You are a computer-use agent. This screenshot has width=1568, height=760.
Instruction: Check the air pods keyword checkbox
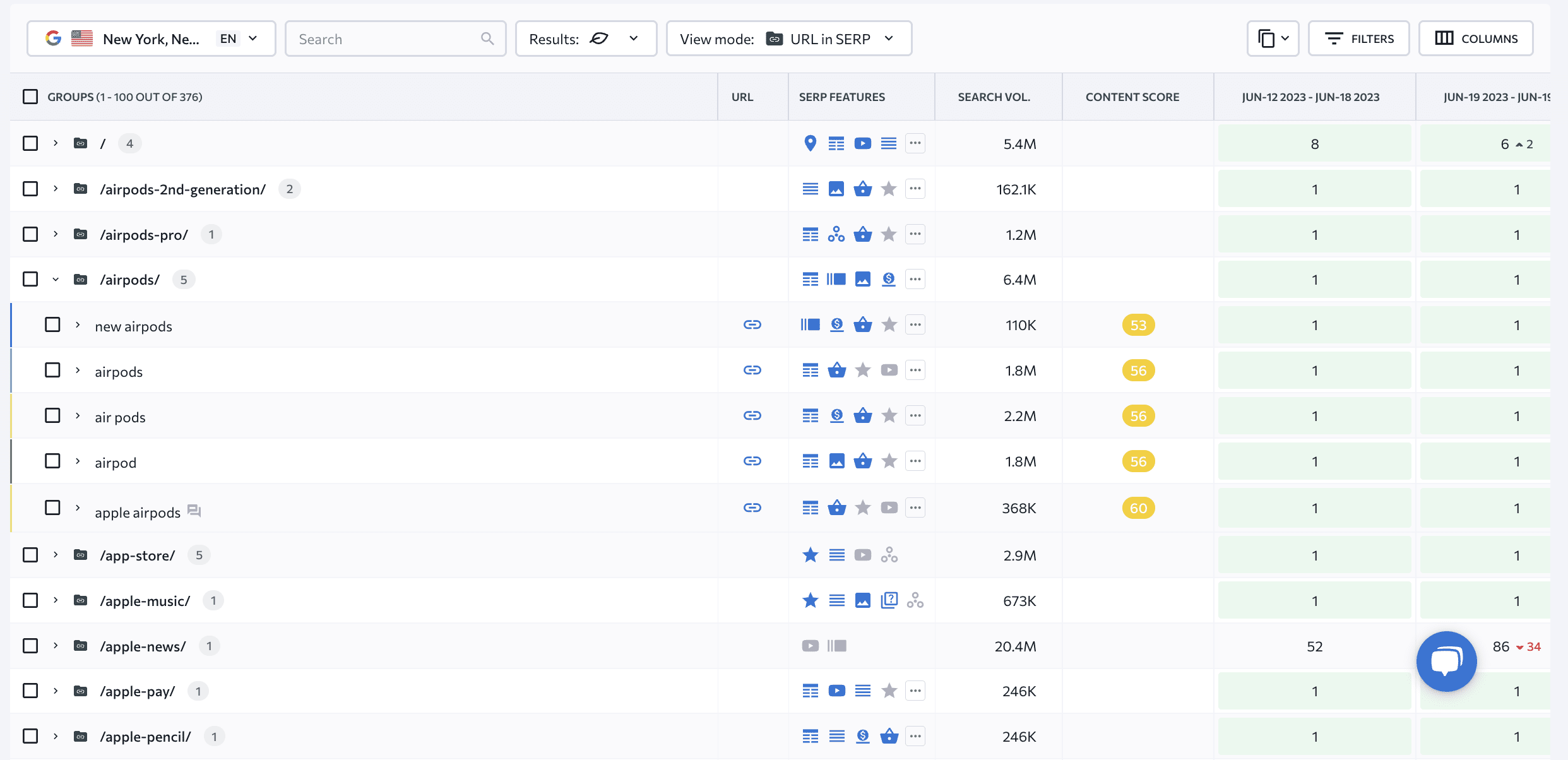[x=53, y=415]
